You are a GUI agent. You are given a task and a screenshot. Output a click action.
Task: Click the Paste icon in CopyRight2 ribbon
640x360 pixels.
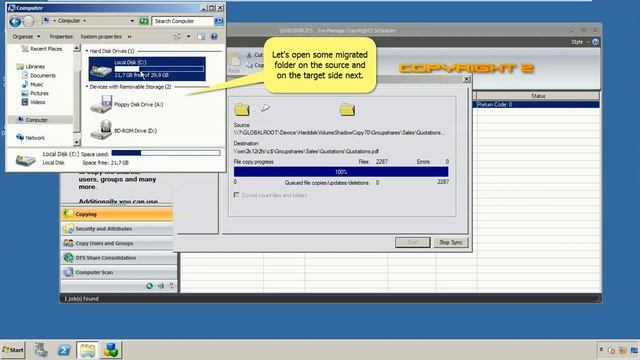coord(235,61)
